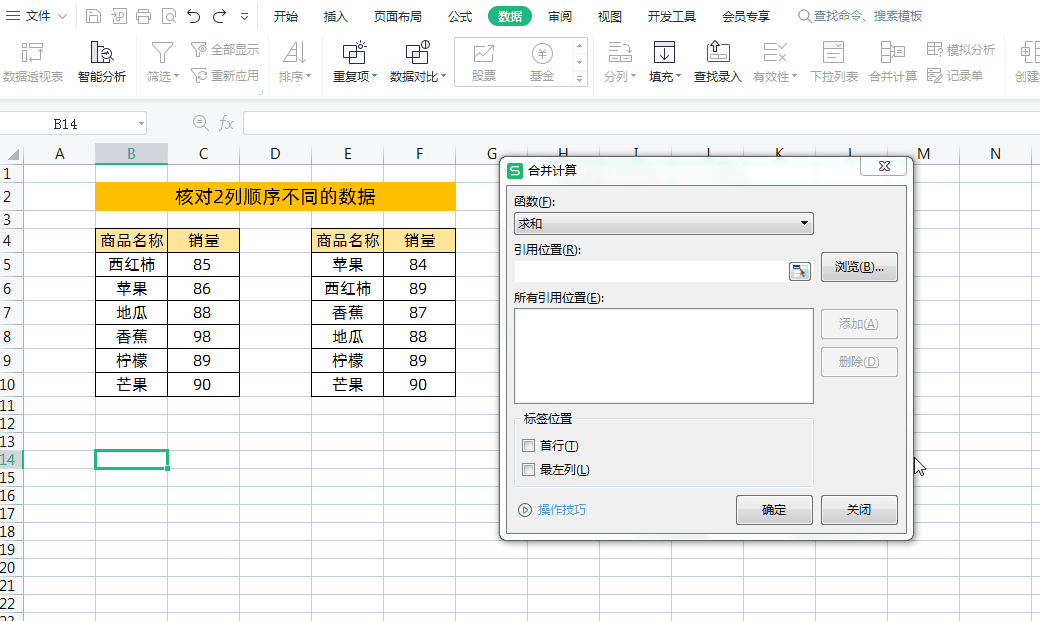
Task: Open the 查找录入 lookup entry tool
Action: click(x=718, y=62)
